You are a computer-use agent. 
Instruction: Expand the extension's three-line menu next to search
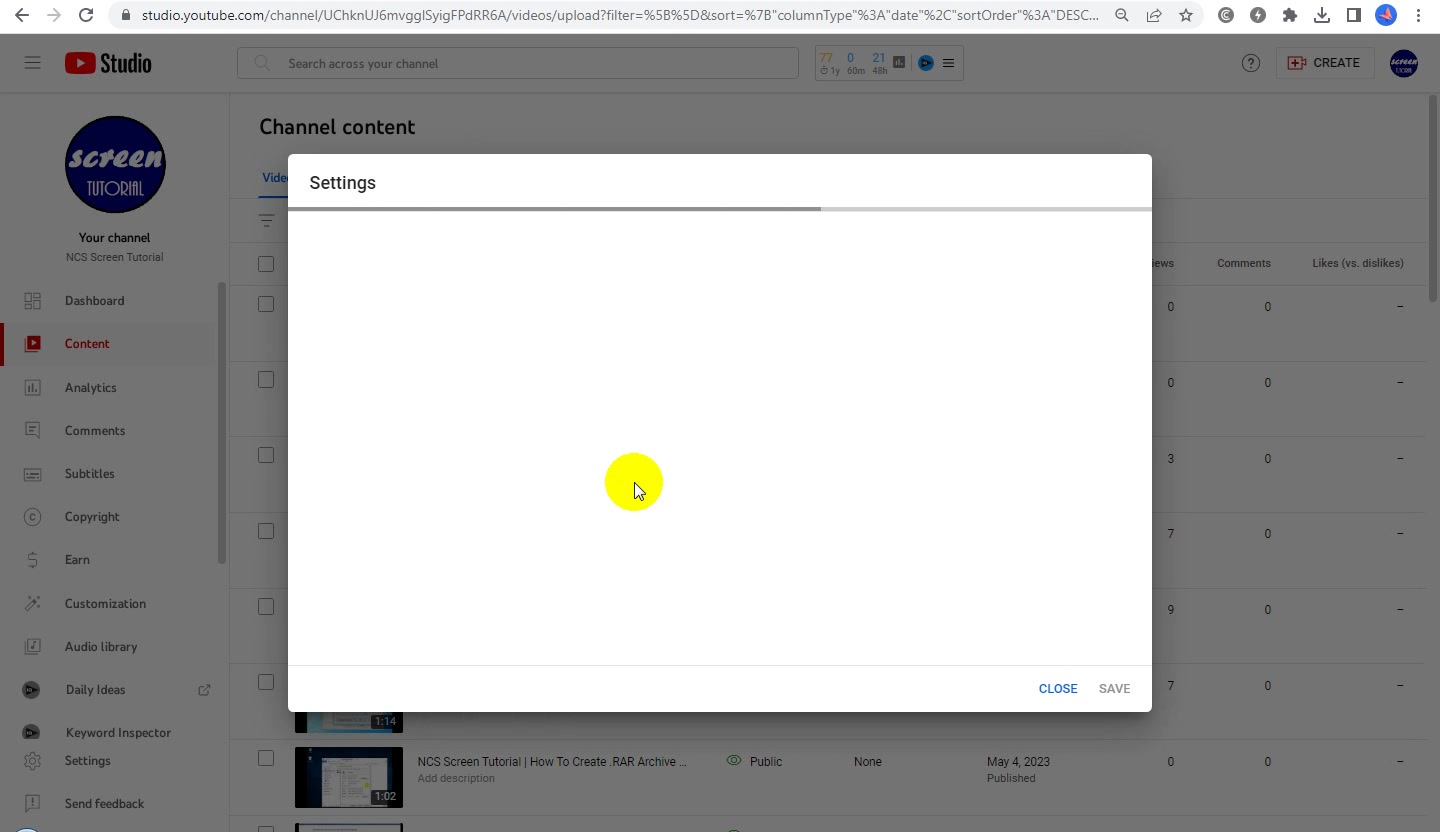click(948, 63)
